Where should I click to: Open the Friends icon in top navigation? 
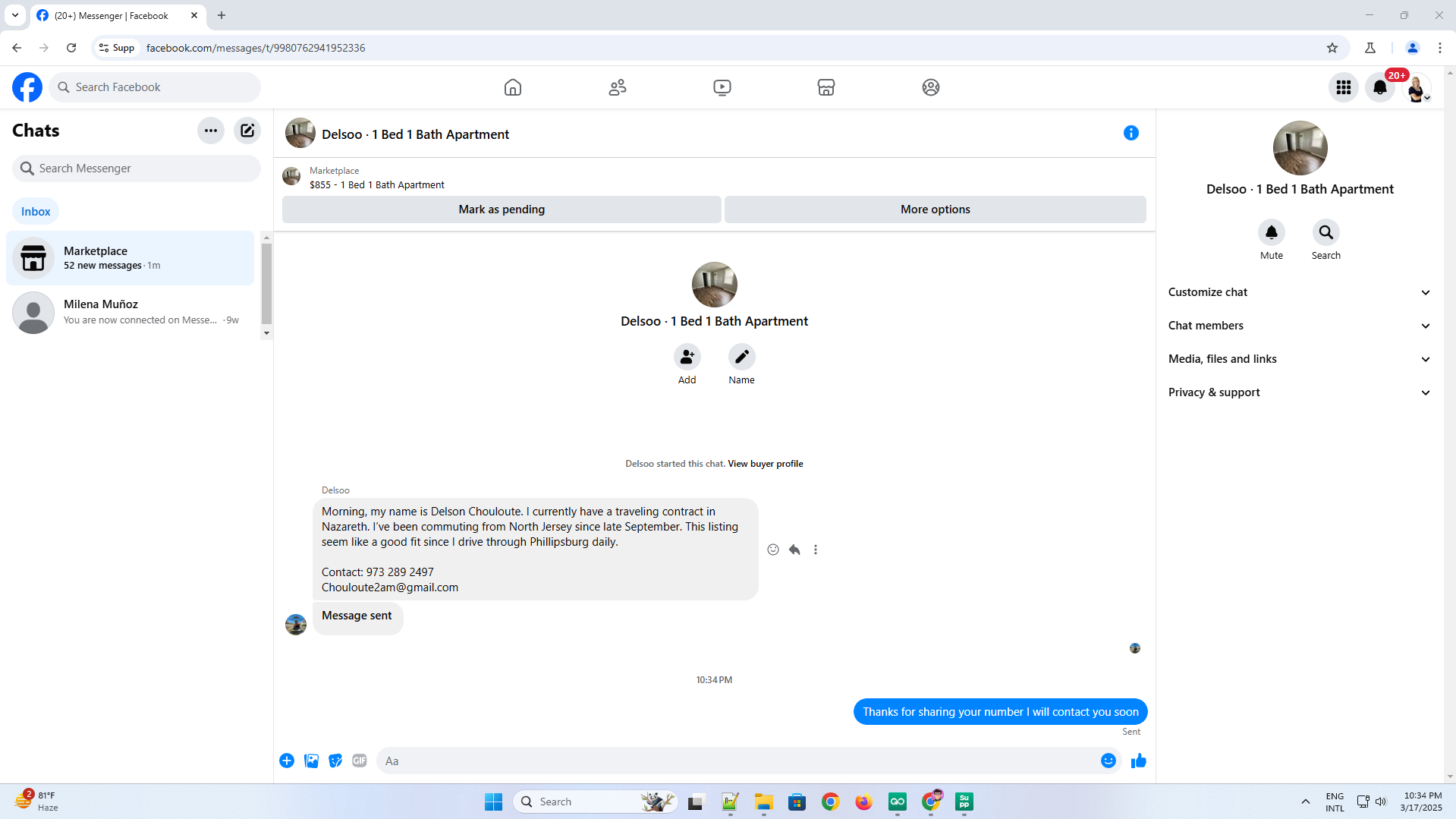pyautogui.click(x=618, y=87)
